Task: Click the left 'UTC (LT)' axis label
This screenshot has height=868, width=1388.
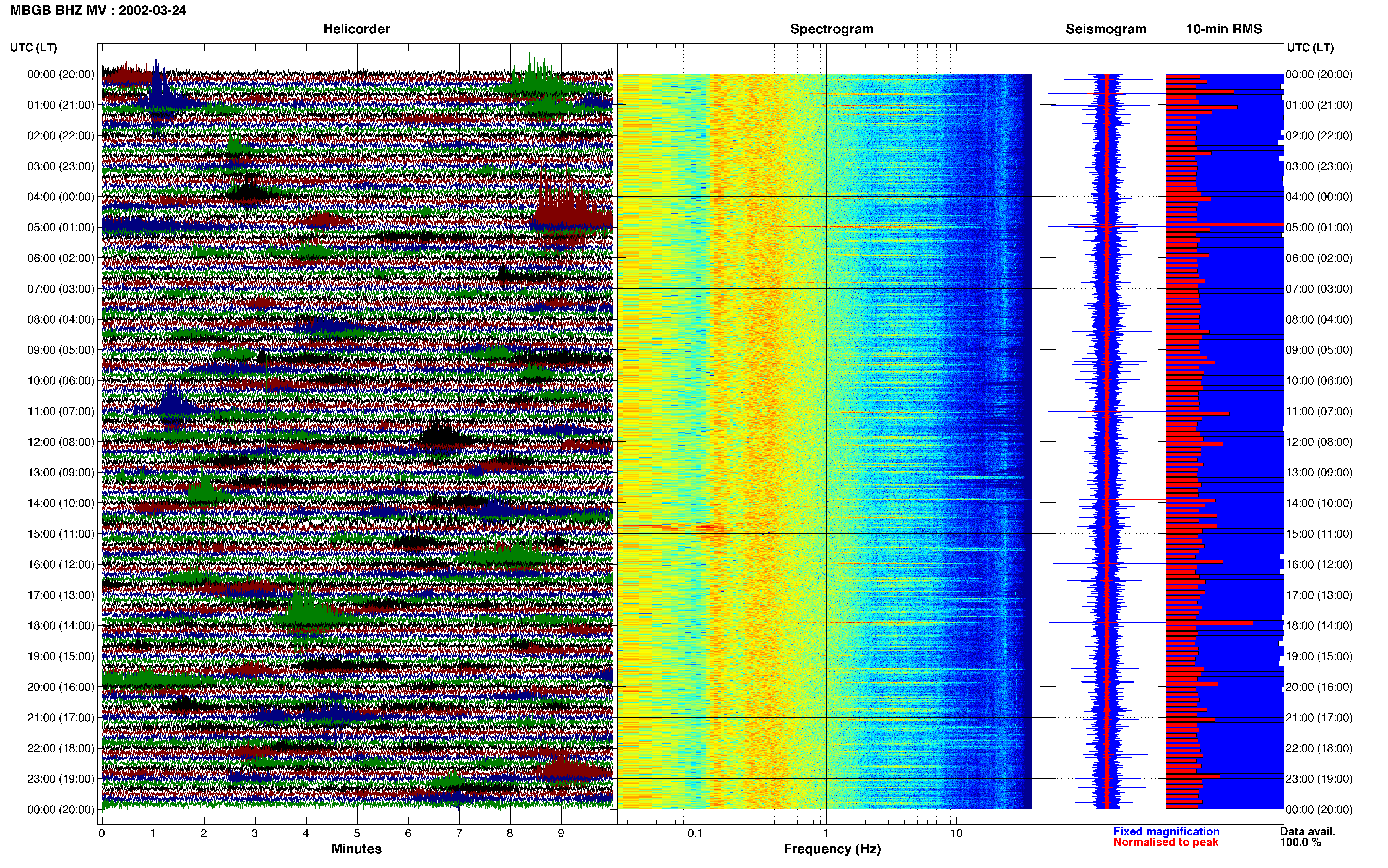Action: 34,48
